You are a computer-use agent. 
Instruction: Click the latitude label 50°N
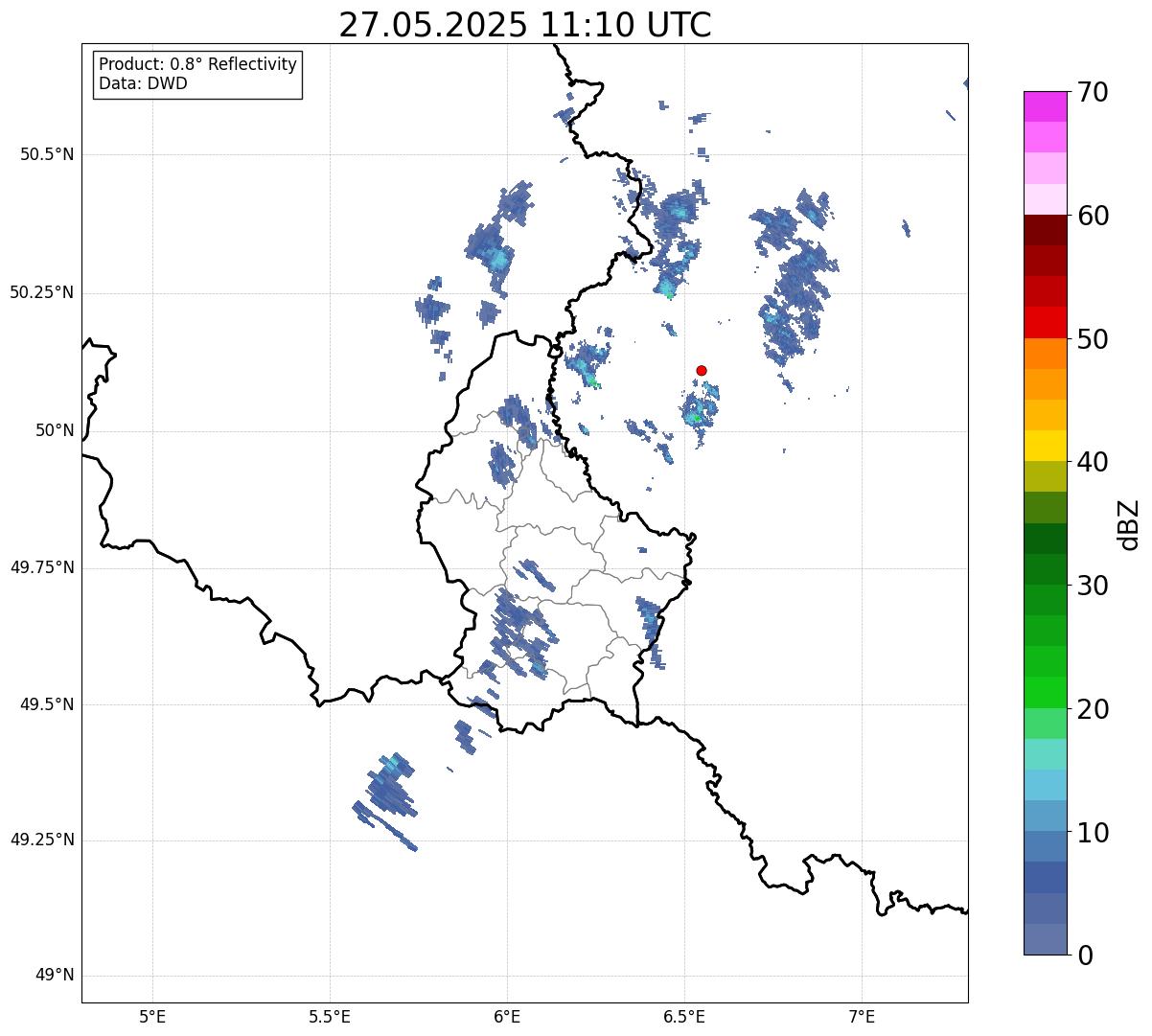pos(55,430)
